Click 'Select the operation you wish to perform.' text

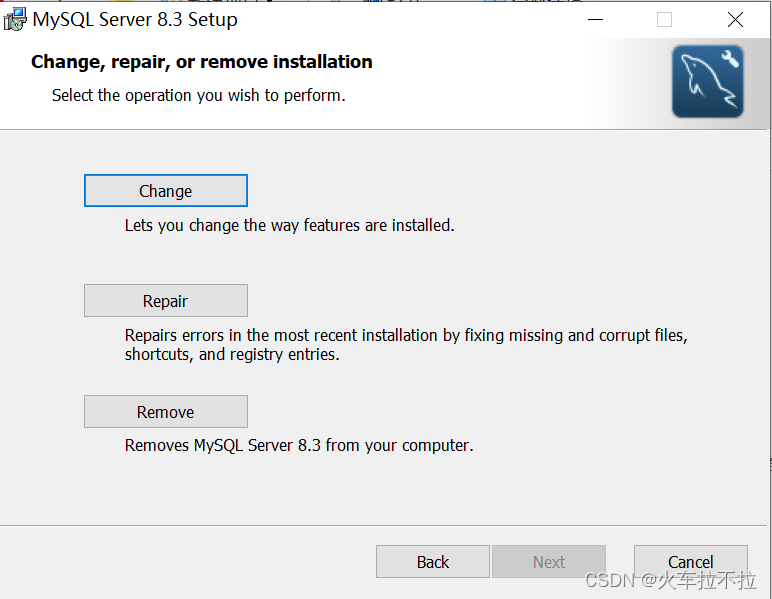tap(198, 95)
